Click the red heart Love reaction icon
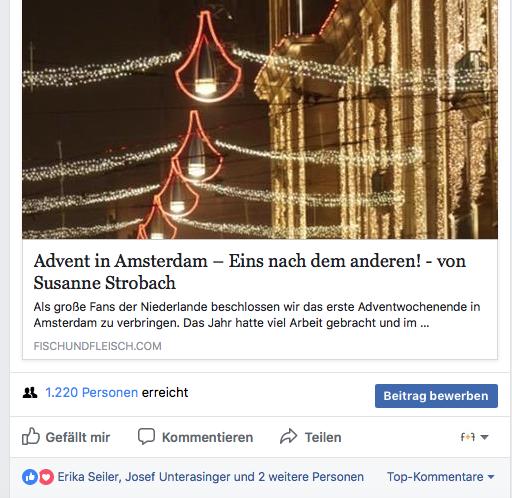The width and height of the screenshot is (512, 498). [46, 477]
